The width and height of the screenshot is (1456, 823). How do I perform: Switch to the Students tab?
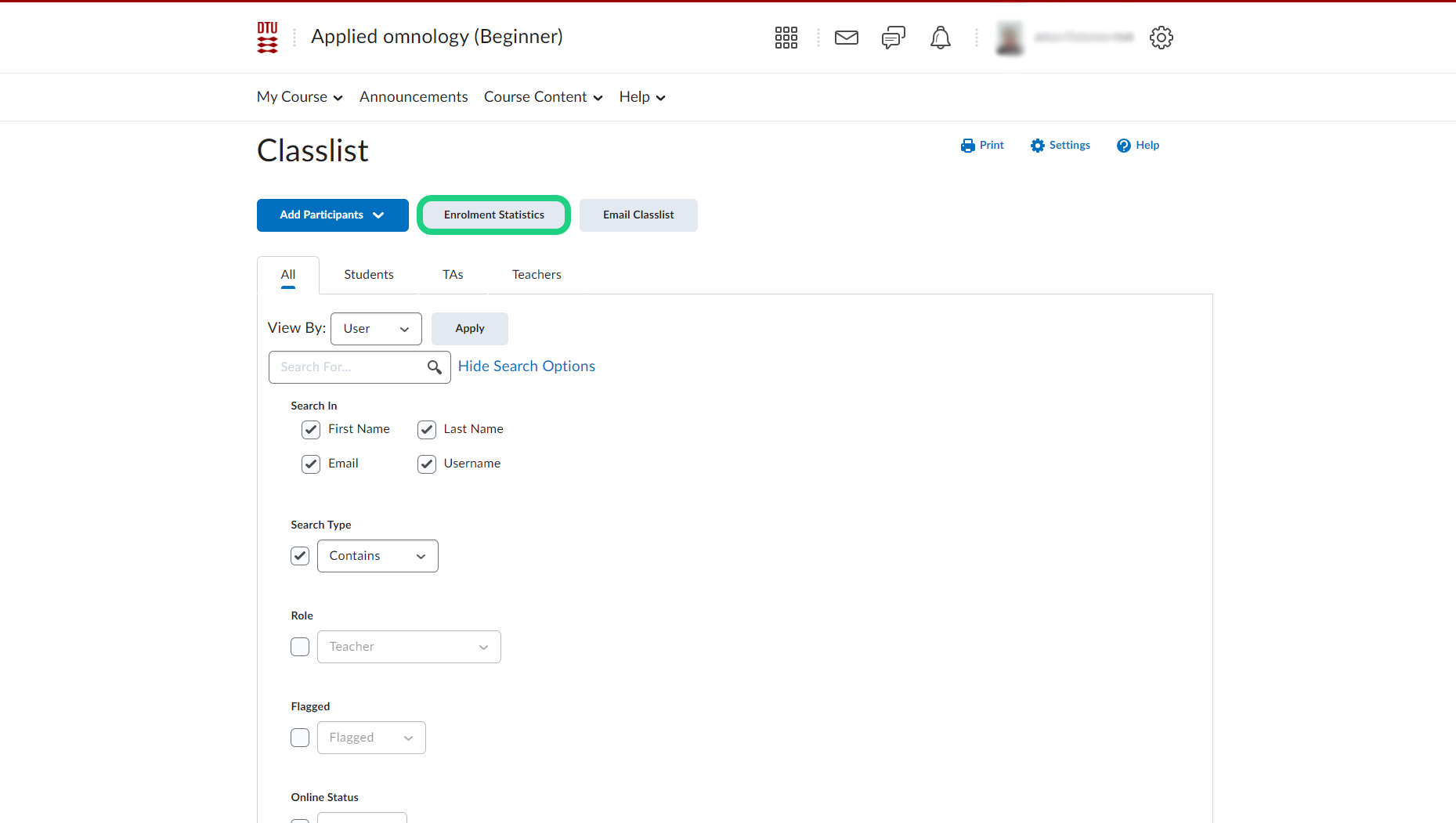pos(368,275)
